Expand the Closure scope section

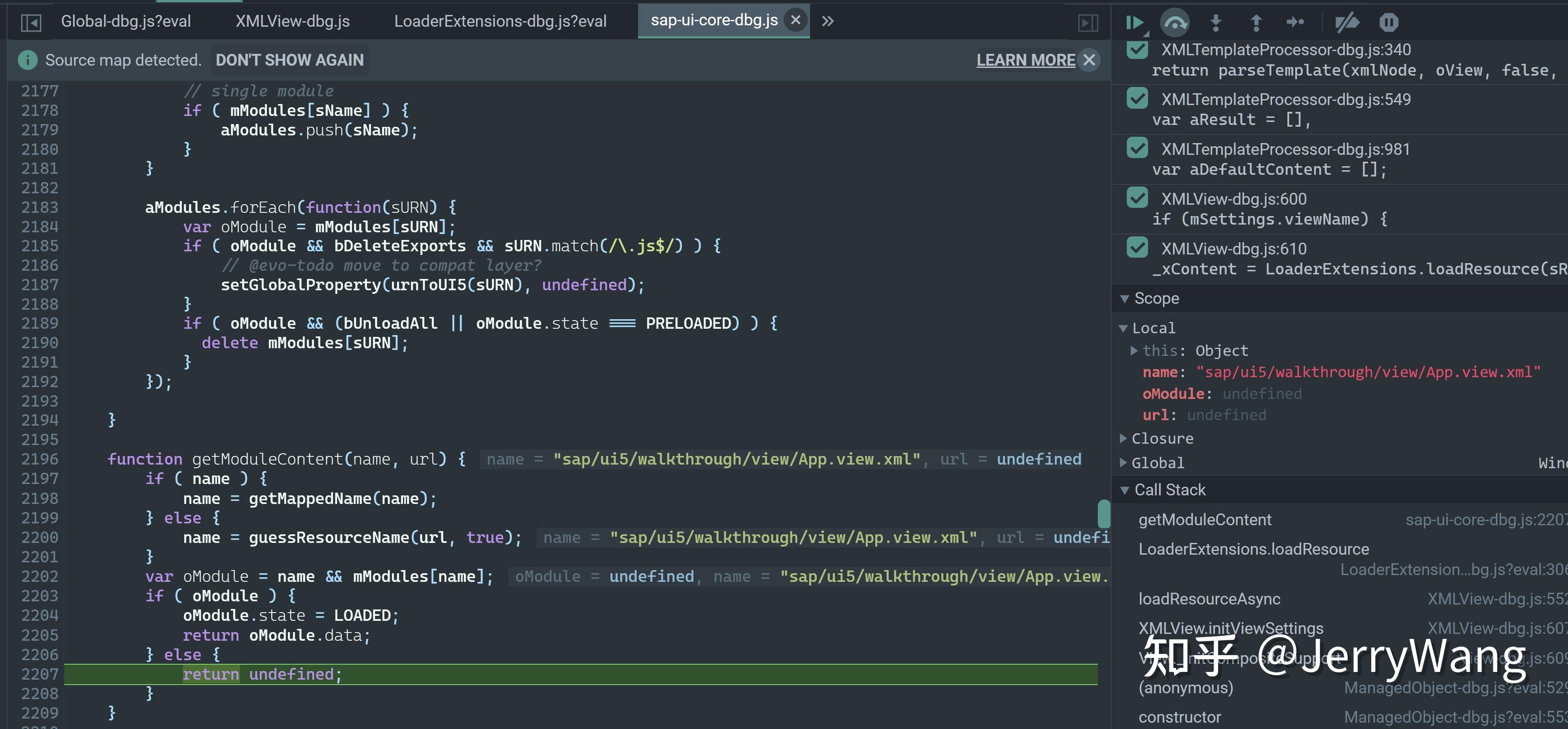(x=1124, y=438)
